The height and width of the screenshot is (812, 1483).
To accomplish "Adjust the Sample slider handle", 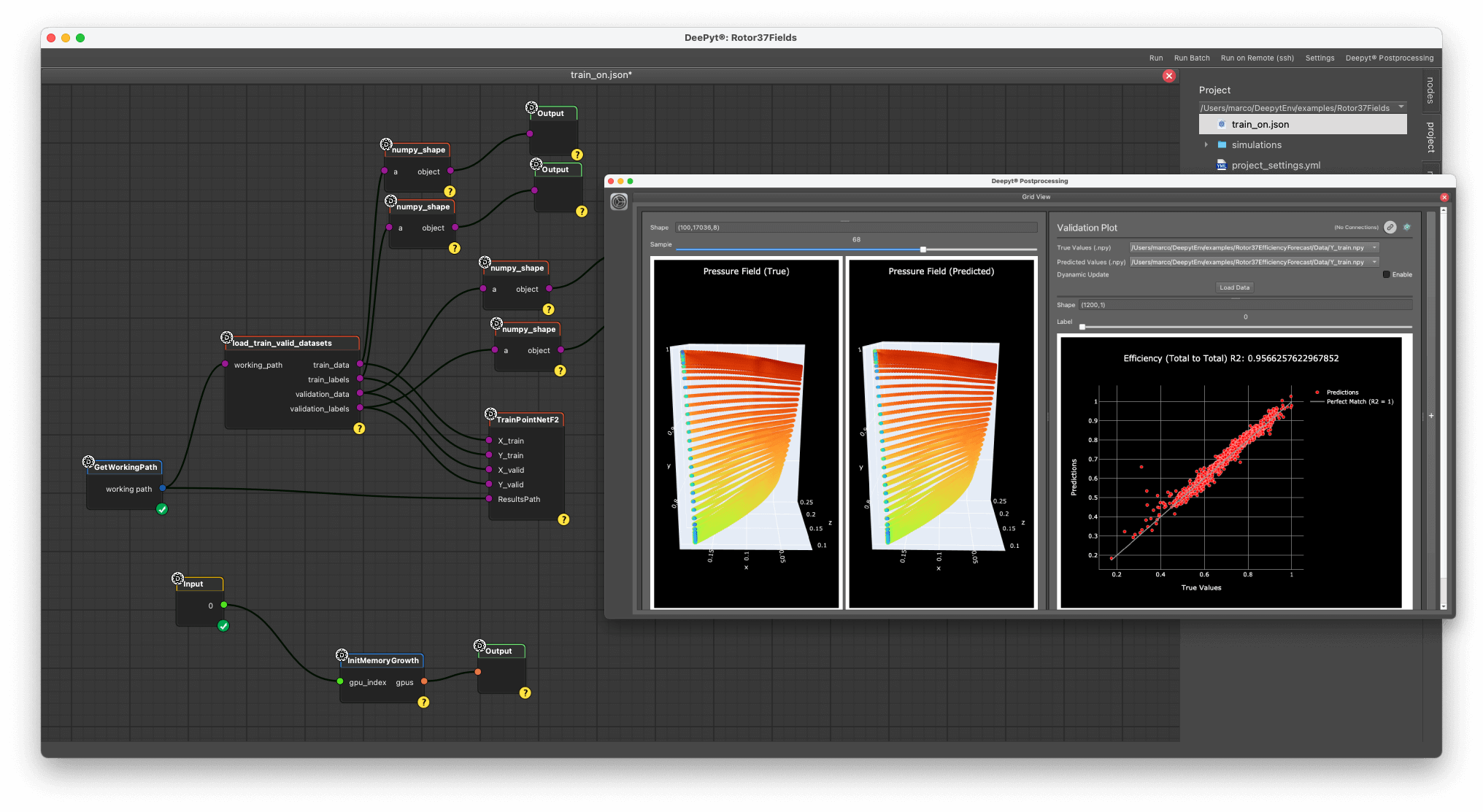I will pos(923,250).
